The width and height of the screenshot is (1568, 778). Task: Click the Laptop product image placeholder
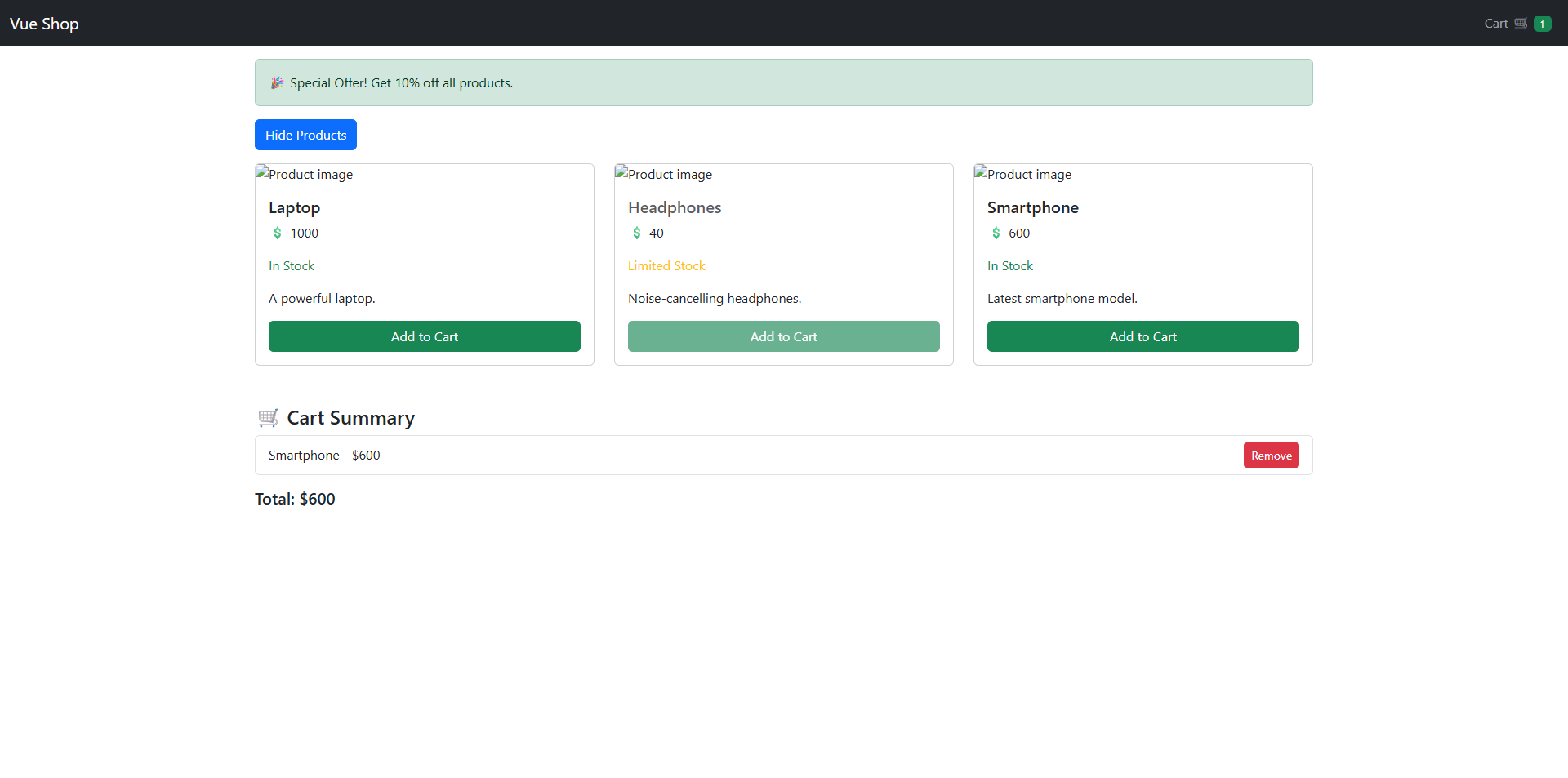(x=305, y=174)
